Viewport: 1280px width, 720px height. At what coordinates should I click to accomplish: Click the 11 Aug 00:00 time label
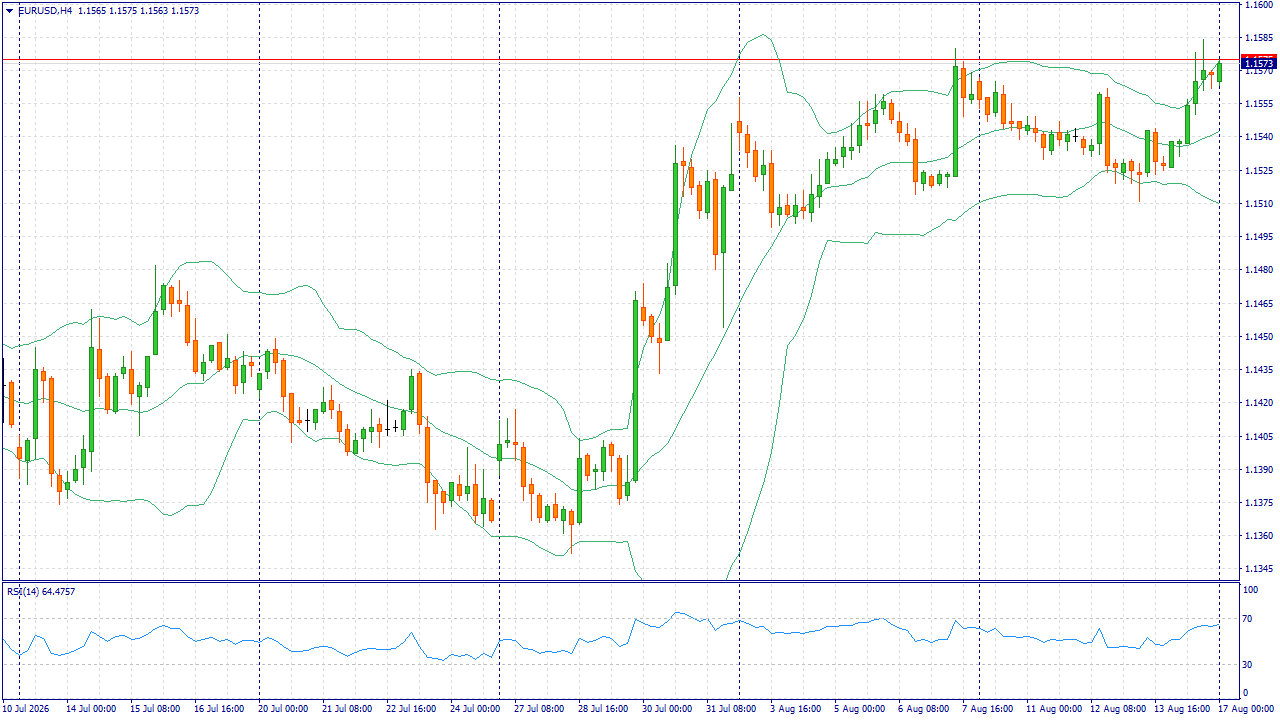coord(1056,709)
